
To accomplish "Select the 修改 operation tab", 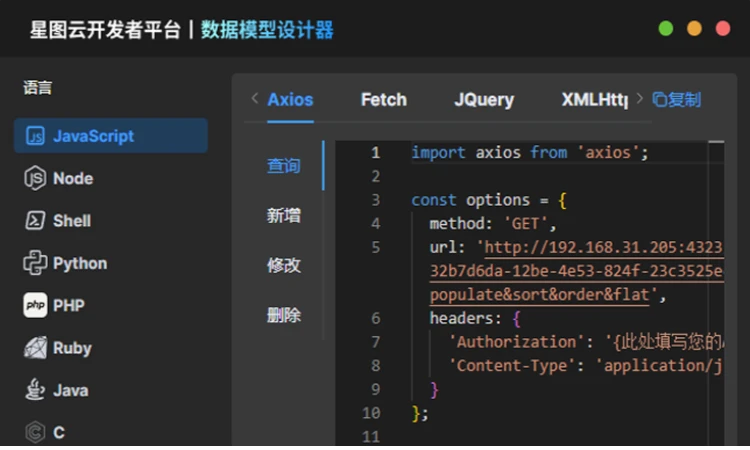I will [283, 266].
